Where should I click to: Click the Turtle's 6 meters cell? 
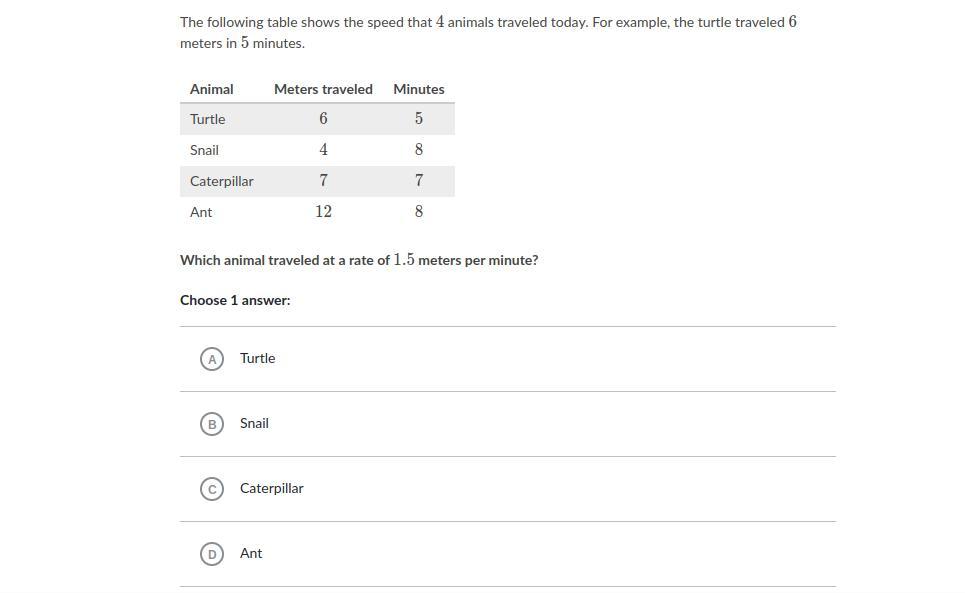(323, 119)
